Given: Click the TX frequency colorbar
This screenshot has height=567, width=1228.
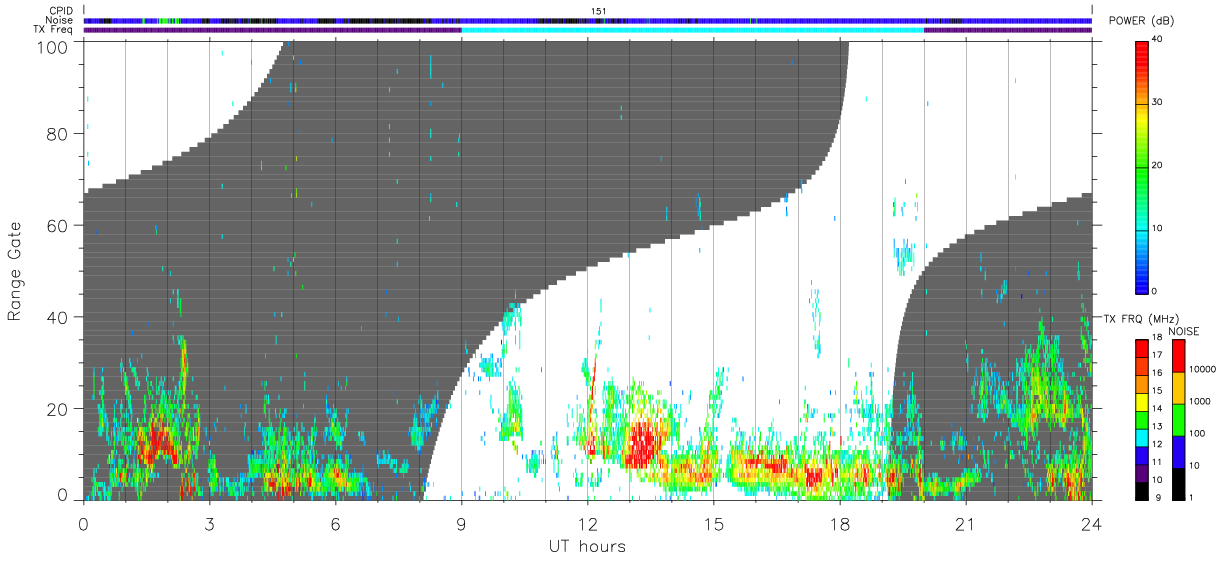Looking at the screenshot, I should point(1143,419).
